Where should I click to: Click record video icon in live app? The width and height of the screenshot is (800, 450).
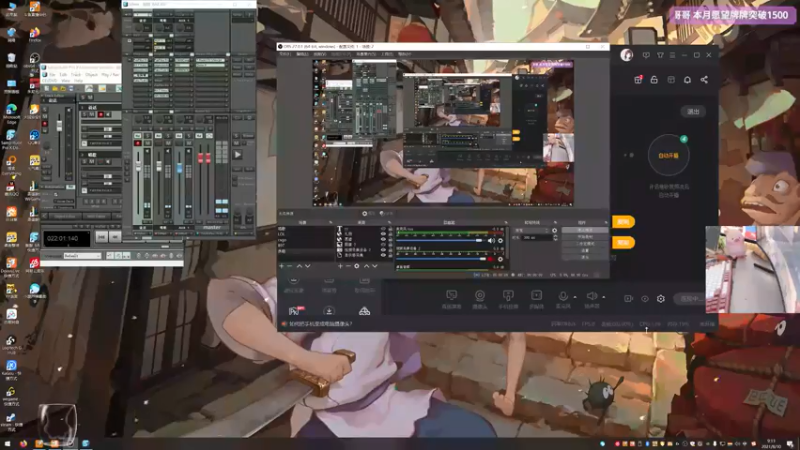coord(628,299)
